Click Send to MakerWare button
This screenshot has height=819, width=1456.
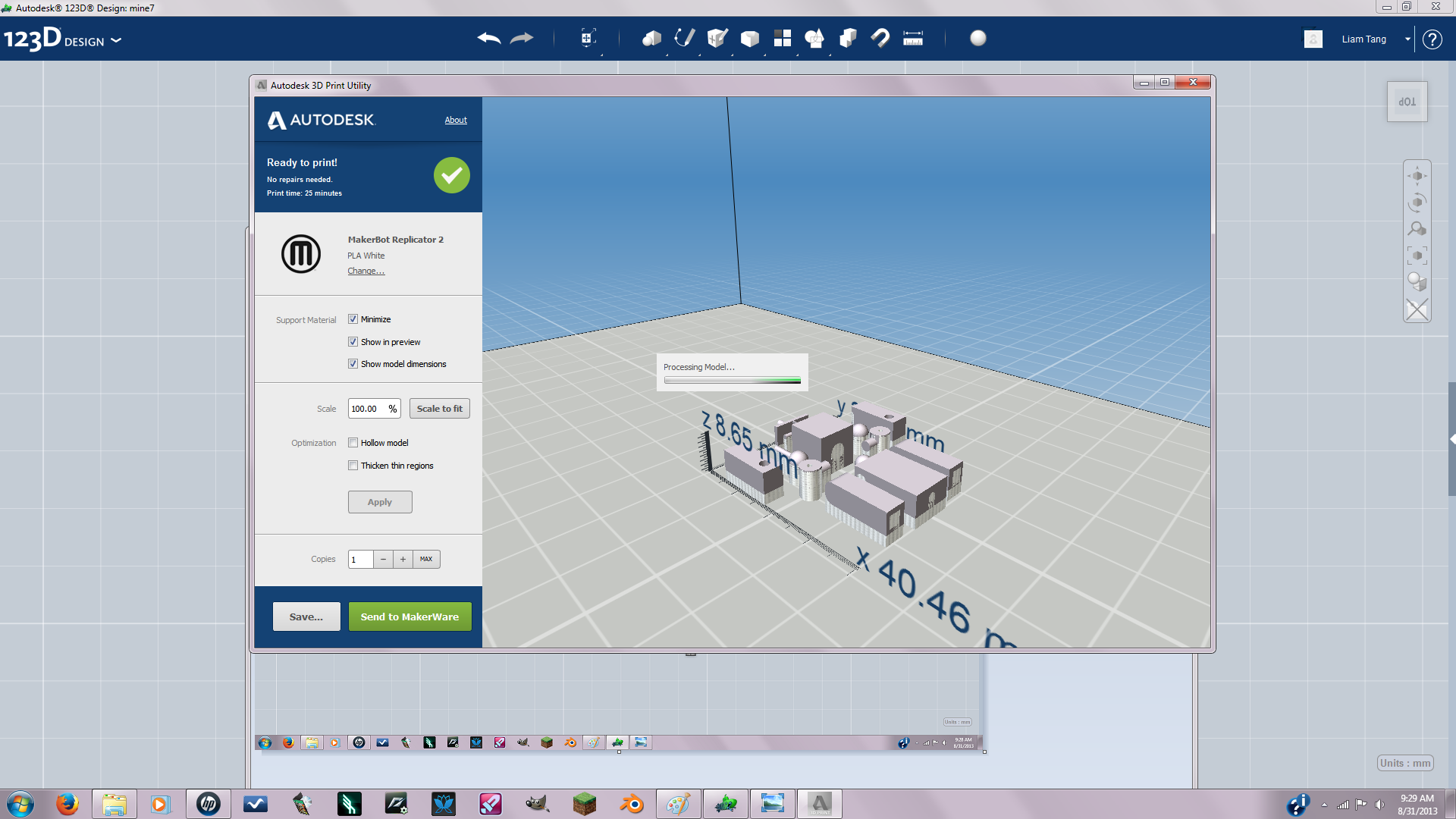[x=409, y=617]
